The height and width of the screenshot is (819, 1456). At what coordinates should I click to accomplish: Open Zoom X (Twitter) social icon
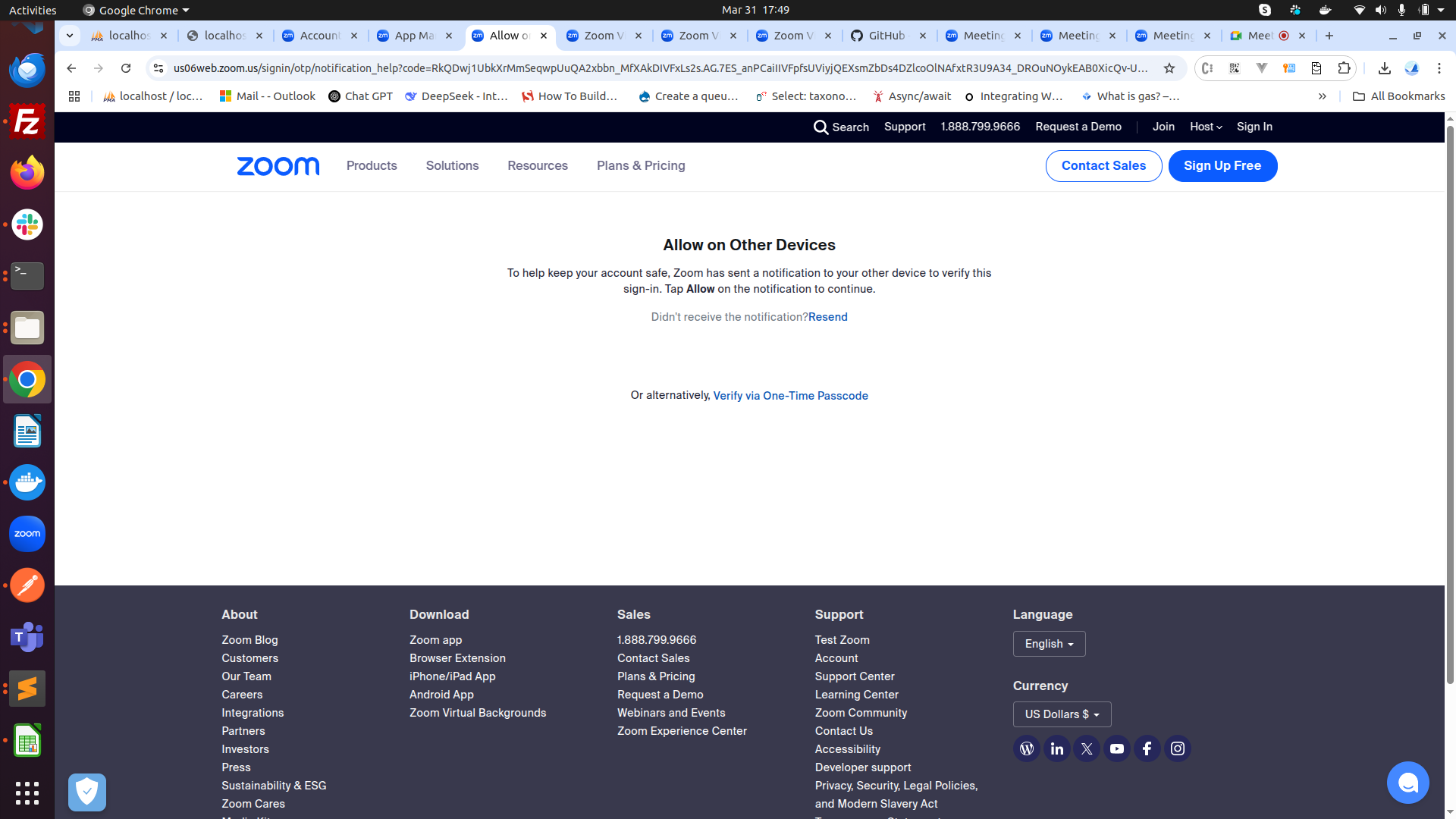[1087, 749]
